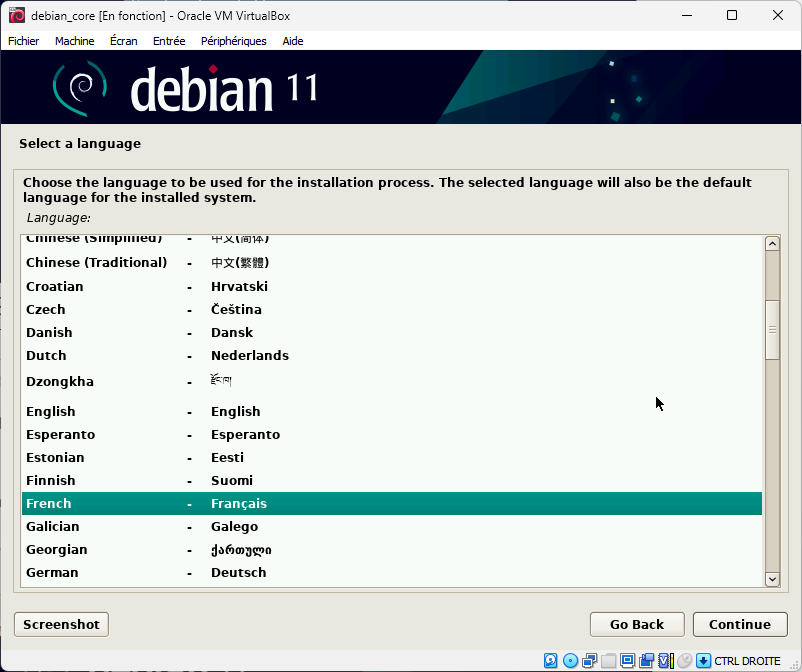
Task: Select the German language row
Action: click(392, 573)
